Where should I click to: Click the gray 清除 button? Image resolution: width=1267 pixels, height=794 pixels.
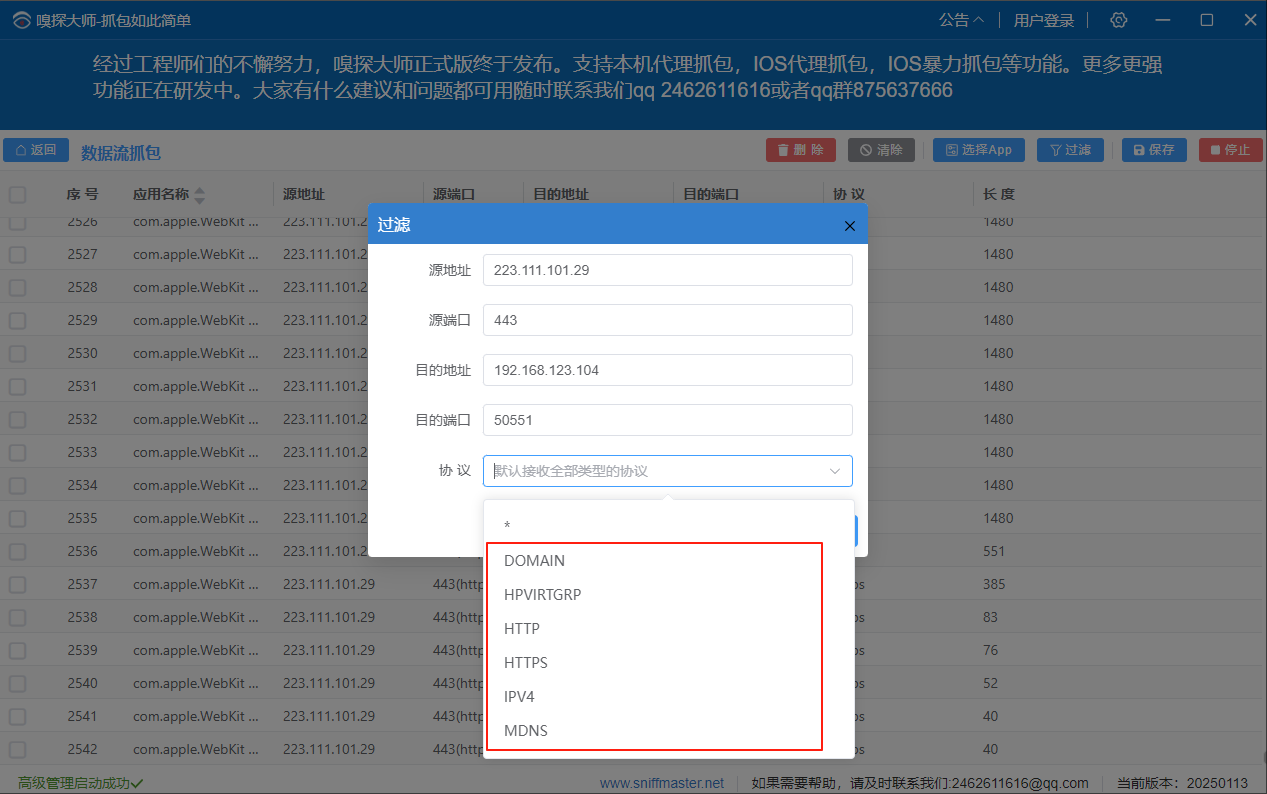pyautogui.click(x=881, y=150)
